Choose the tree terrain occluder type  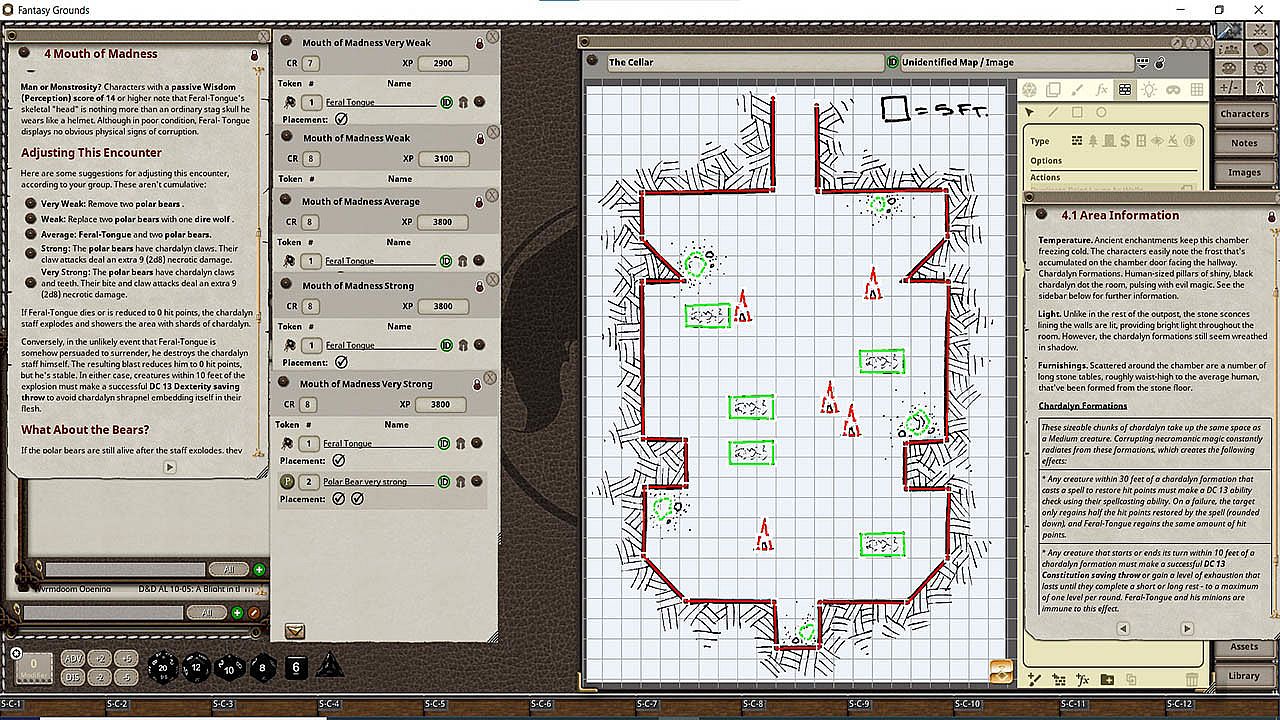coord(1094,141)
